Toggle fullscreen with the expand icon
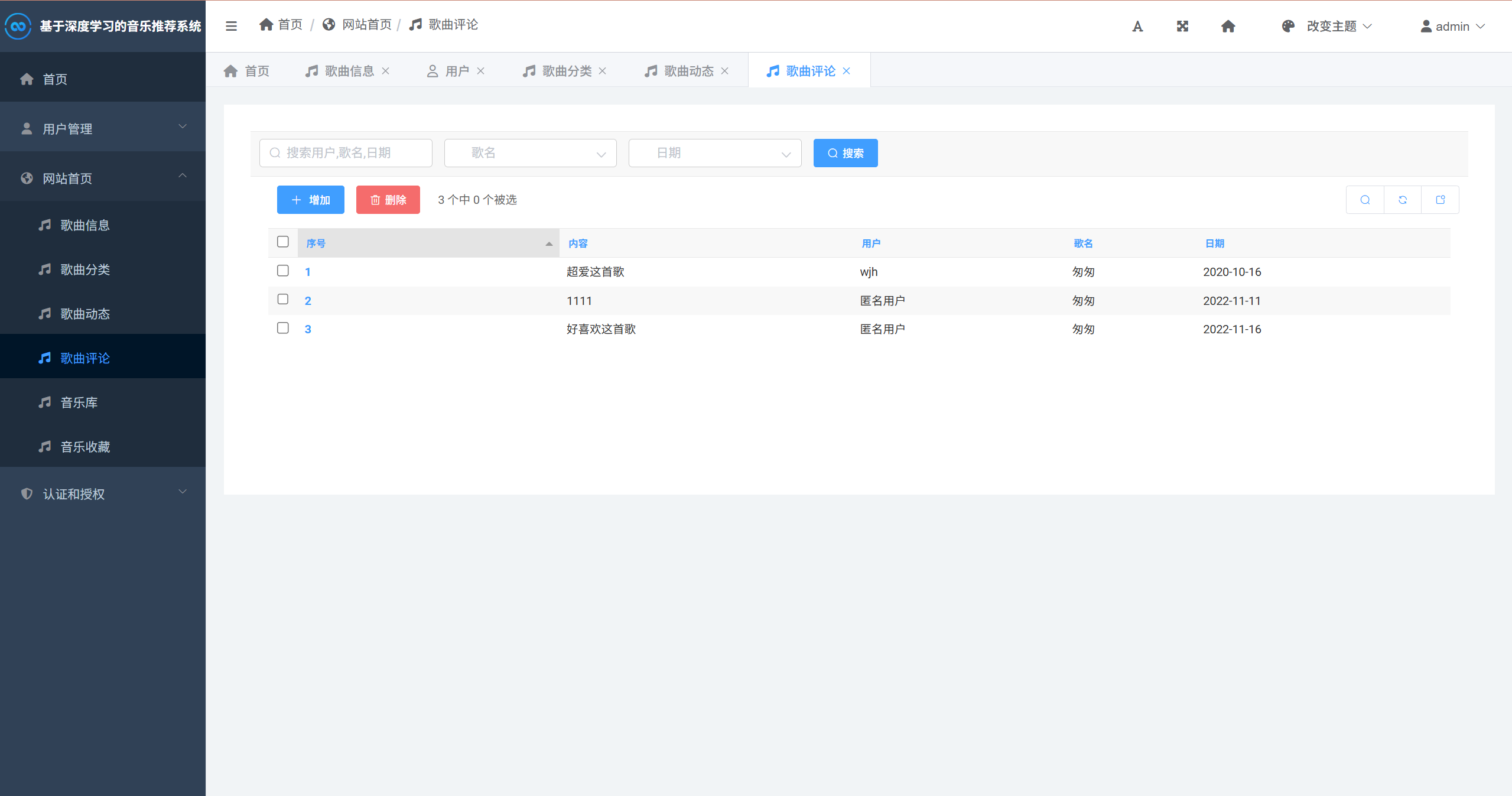1512x796 pixels. (x=1182, y=26)
